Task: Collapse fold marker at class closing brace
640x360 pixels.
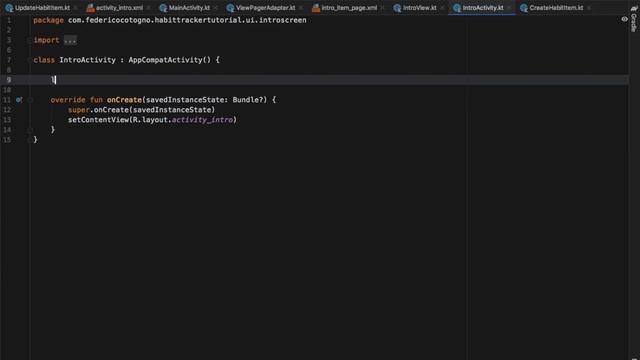Action: tap(29, 140)
